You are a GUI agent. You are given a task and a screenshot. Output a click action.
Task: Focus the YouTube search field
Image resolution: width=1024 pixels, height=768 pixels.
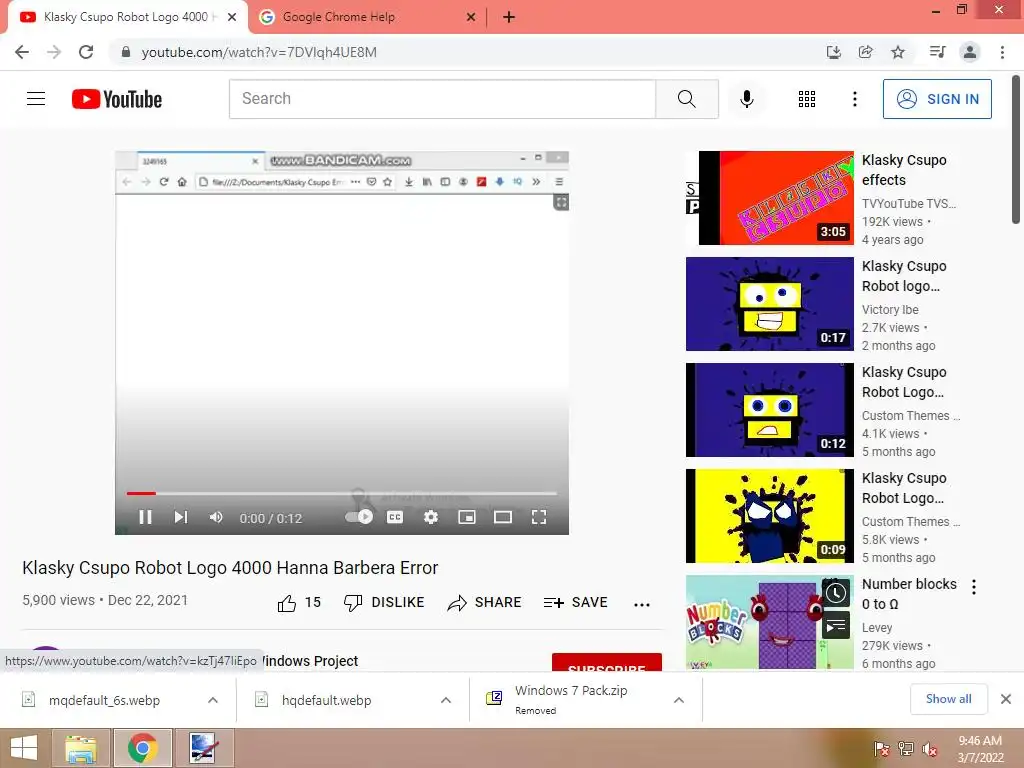click(x=442, y=99)
